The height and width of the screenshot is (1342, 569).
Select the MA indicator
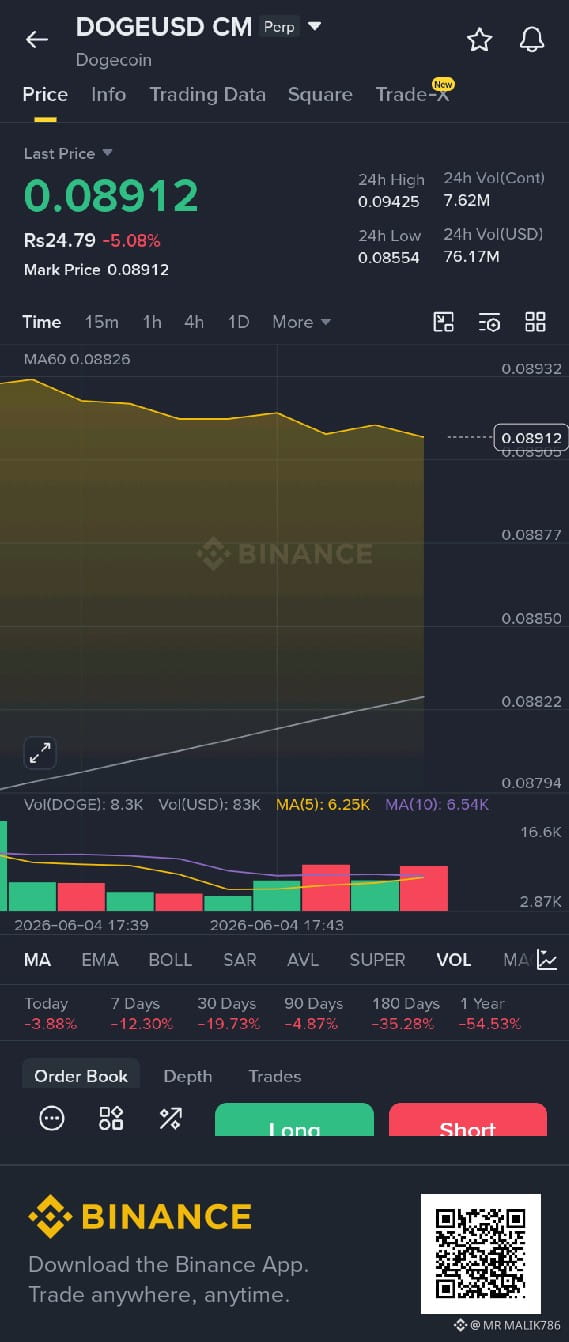[x=37, y=959]
